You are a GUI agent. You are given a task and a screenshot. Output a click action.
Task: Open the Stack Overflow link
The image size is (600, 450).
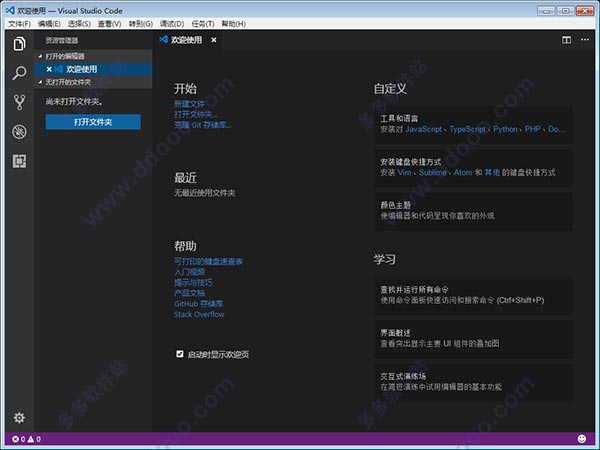click(x=199, y=314)
